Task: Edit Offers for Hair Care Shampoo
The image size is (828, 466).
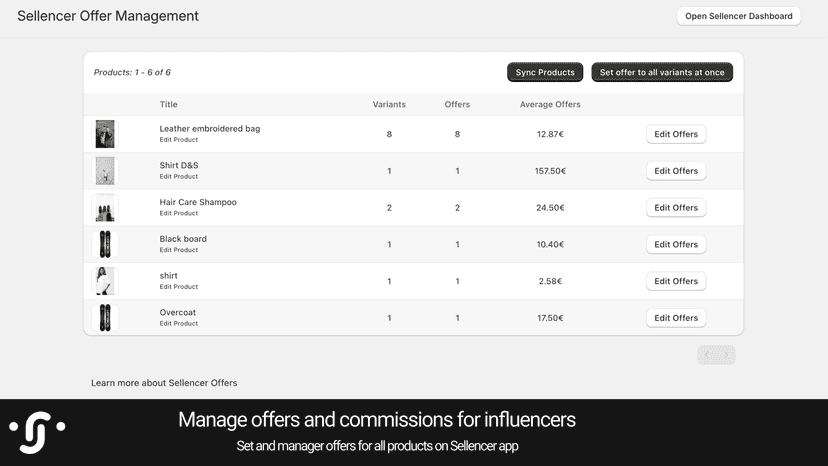Action: tap(676, 208)
